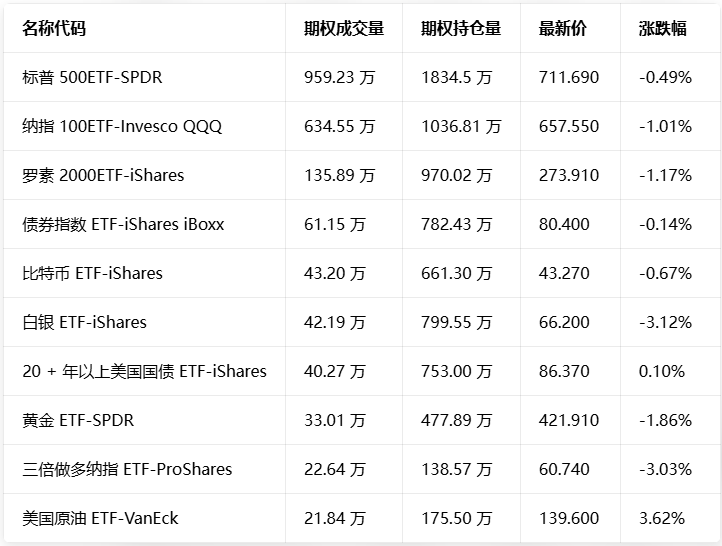Screen dimensions: 722x546
Task: Click the 涨跌幅 column header
Action: point(662,28)
